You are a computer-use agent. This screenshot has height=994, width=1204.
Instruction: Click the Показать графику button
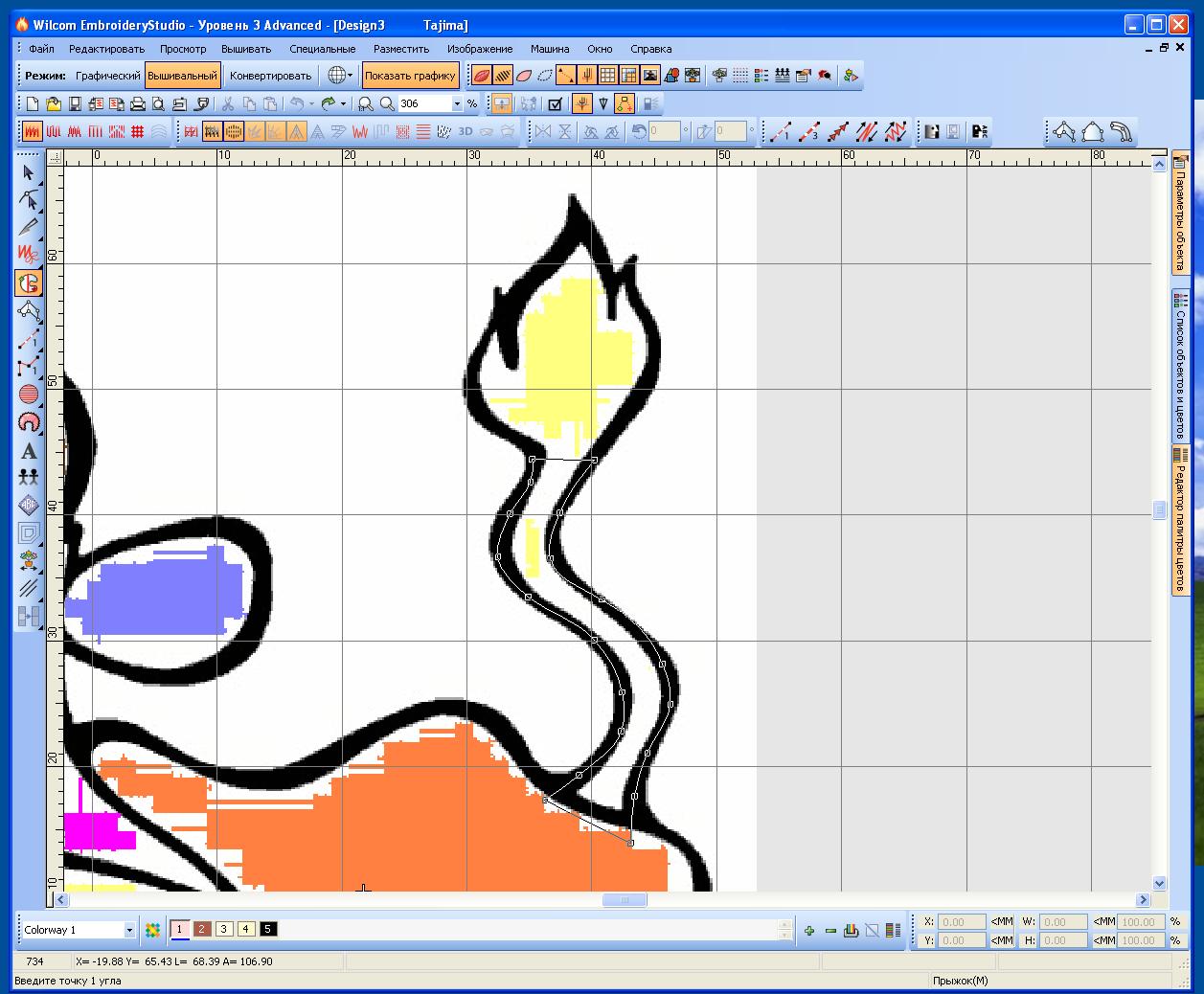pos(410,76)
